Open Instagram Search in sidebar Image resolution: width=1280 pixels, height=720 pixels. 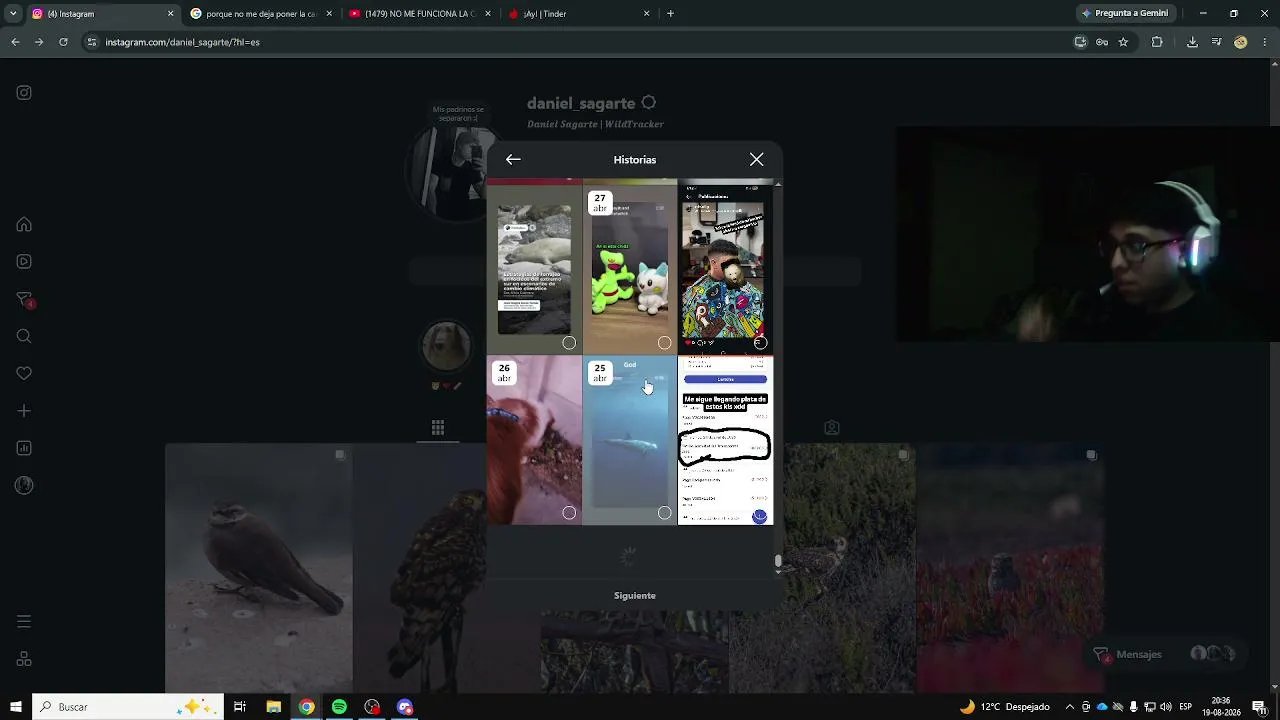point(24,337)
